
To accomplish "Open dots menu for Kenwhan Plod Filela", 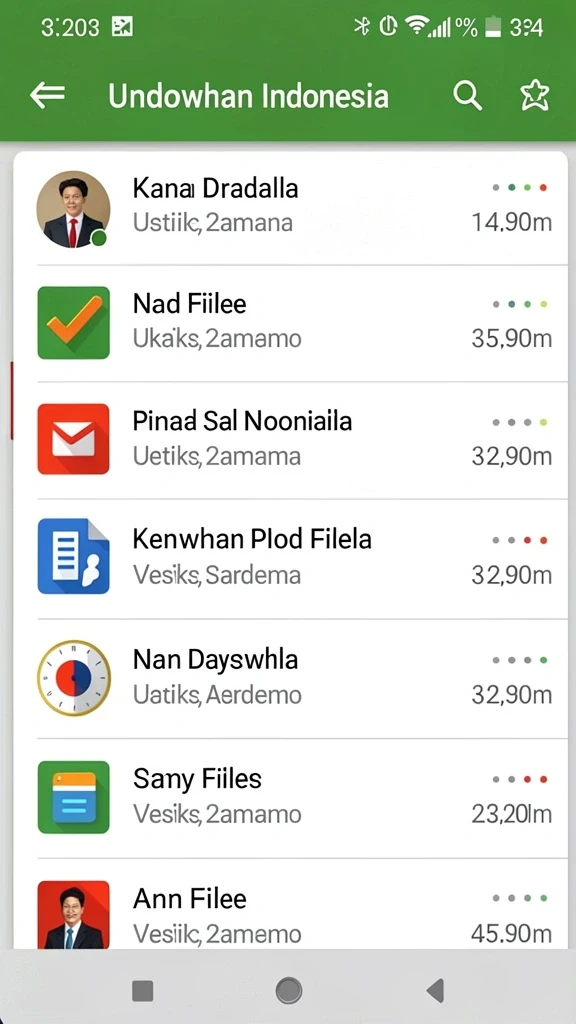I will click(520, 541).
